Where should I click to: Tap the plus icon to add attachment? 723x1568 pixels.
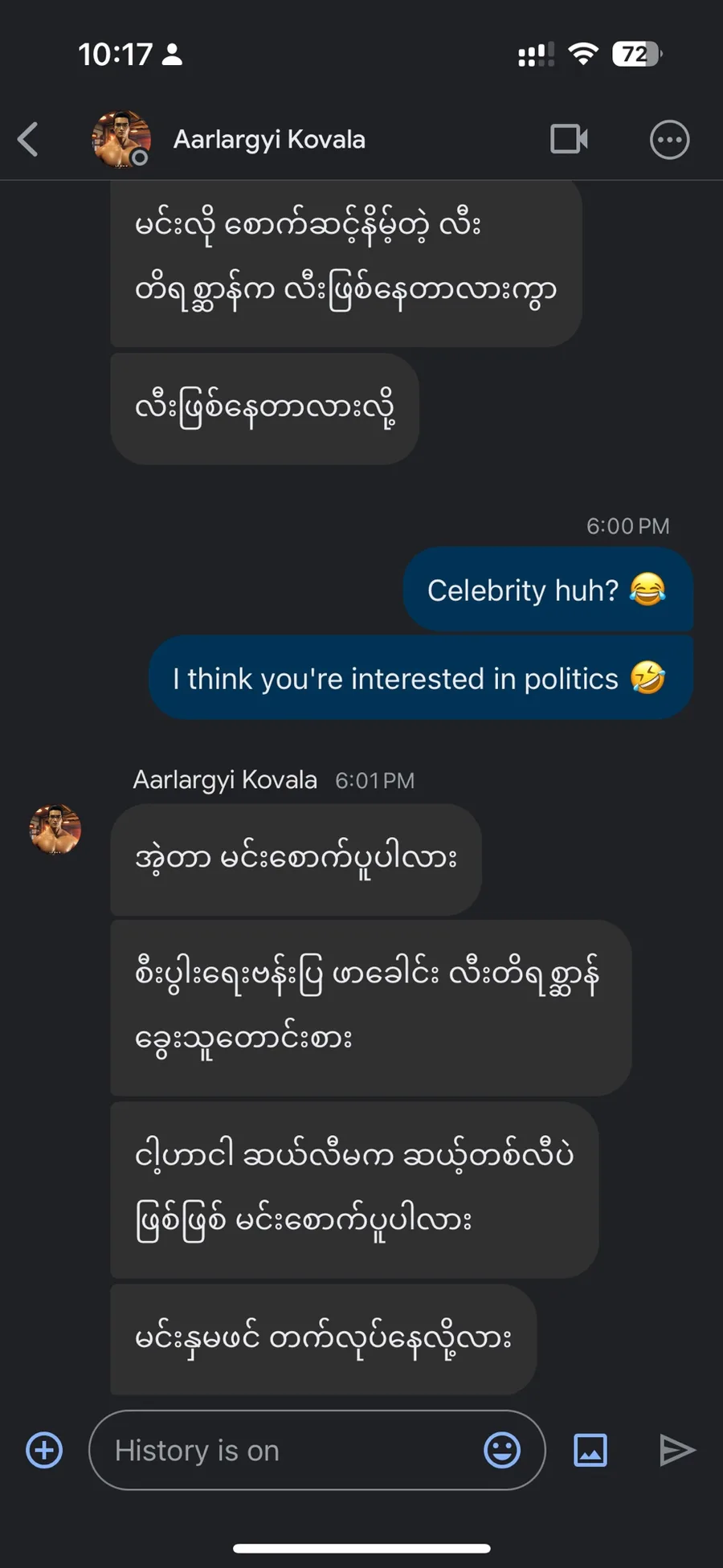point(44,1450)
